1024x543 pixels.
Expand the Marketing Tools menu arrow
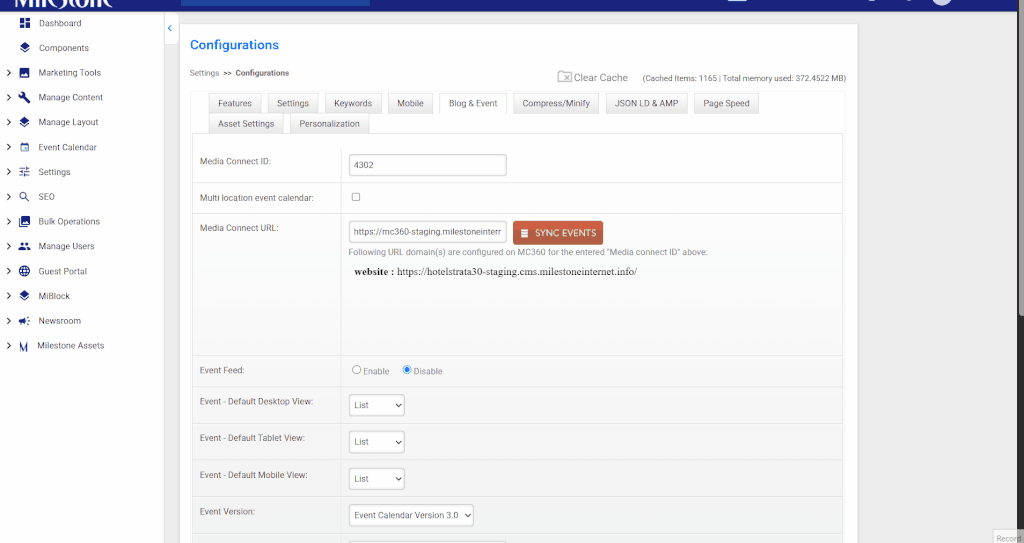tap(8, 73)
